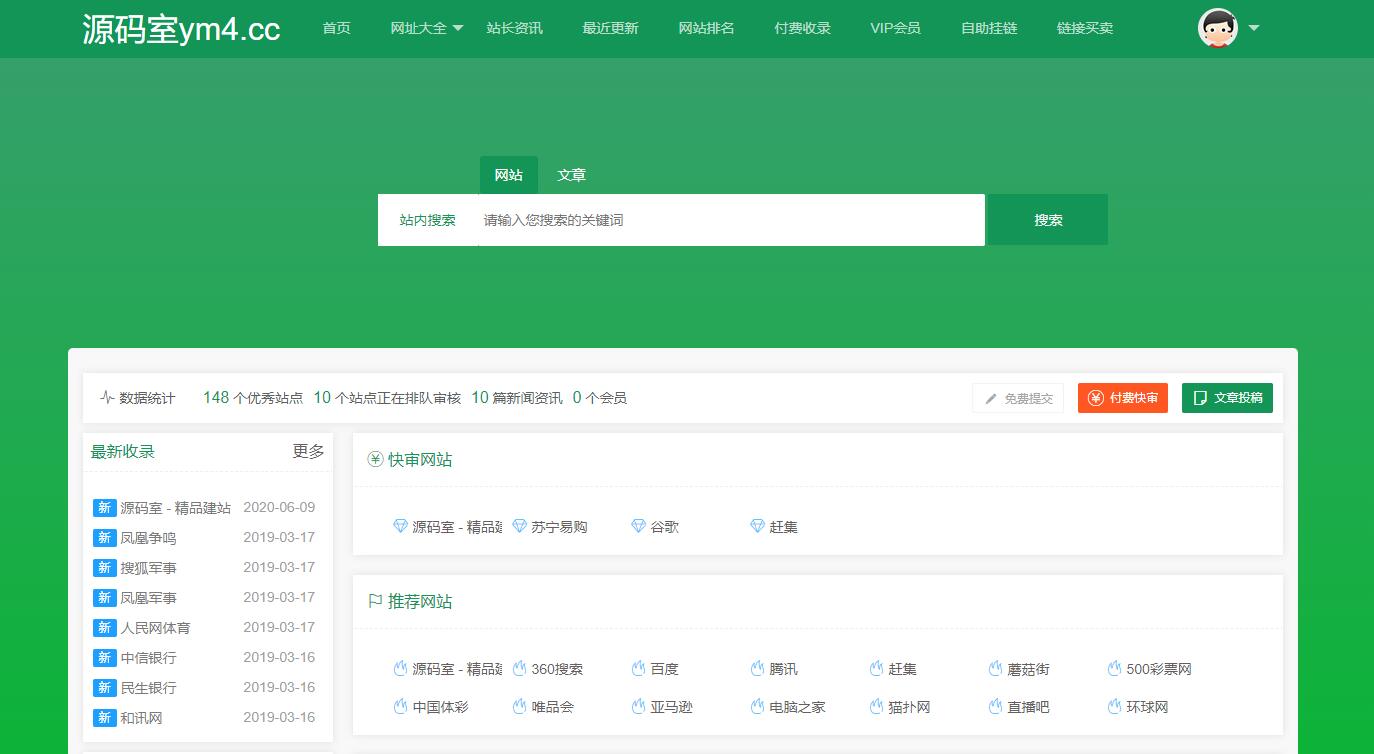Click the flag icon beside 推荐网站
This screenshot has width=1374, height=754.
(x=376, y=602)
